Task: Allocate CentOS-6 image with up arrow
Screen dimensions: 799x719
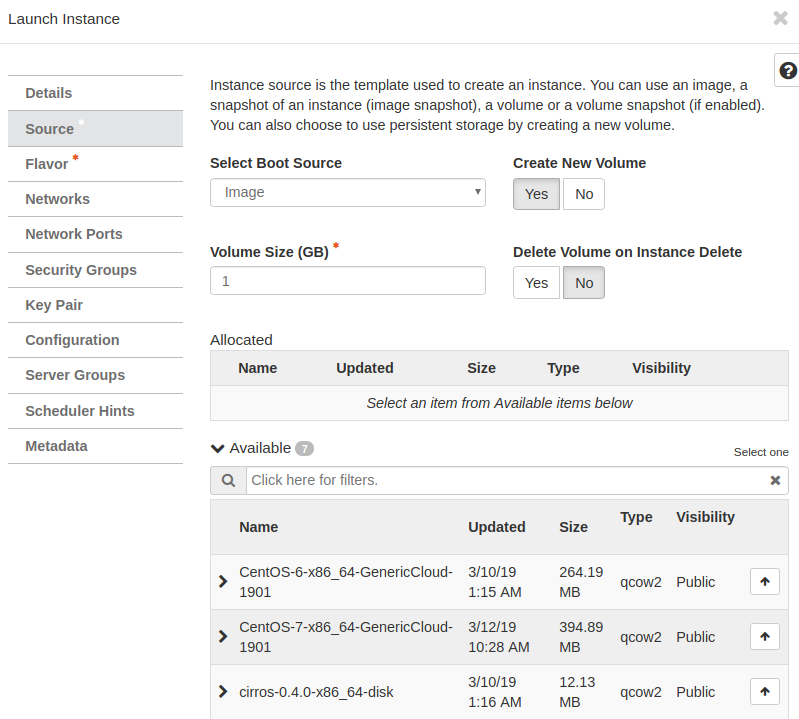Action: (x=764, y=582)
